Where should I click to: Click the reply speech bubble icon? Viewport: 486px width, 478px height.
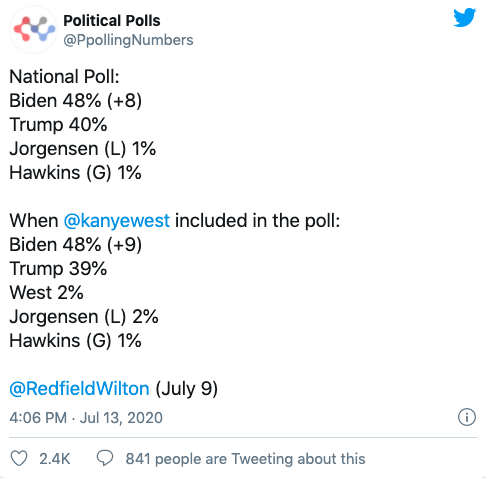coord(105,458)
